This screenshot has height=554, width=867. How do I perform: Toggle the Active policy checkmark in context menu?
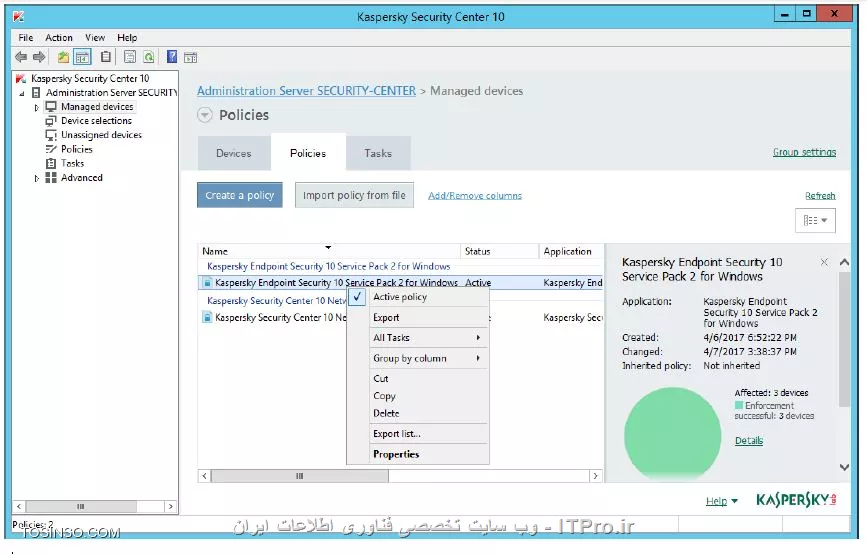click(358, 297)
